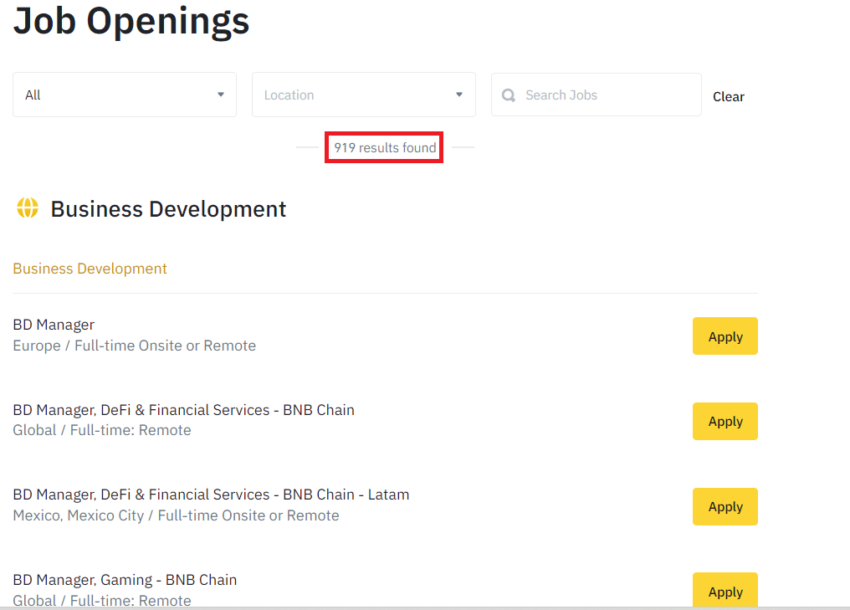Apply for BD Manager DeFi Global role
Screen dimensions: 850x610
click(x=725, y=421)
